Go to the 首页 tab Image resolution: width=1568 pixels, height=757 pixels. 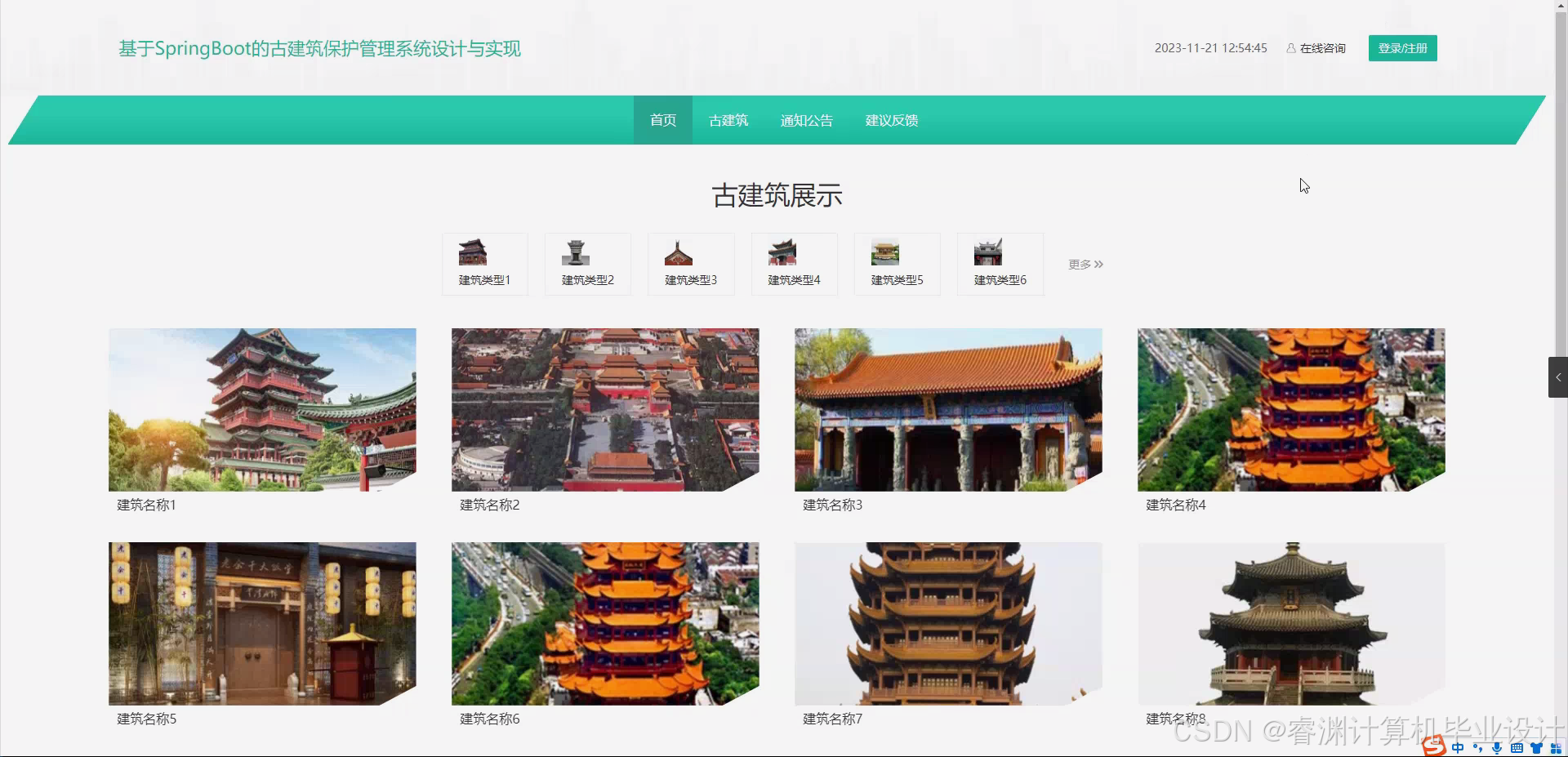point(663,120)
